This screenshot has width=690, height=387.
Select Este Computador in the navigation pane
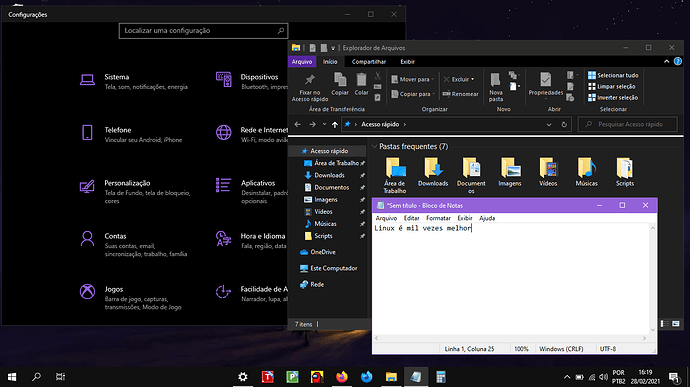328,268
